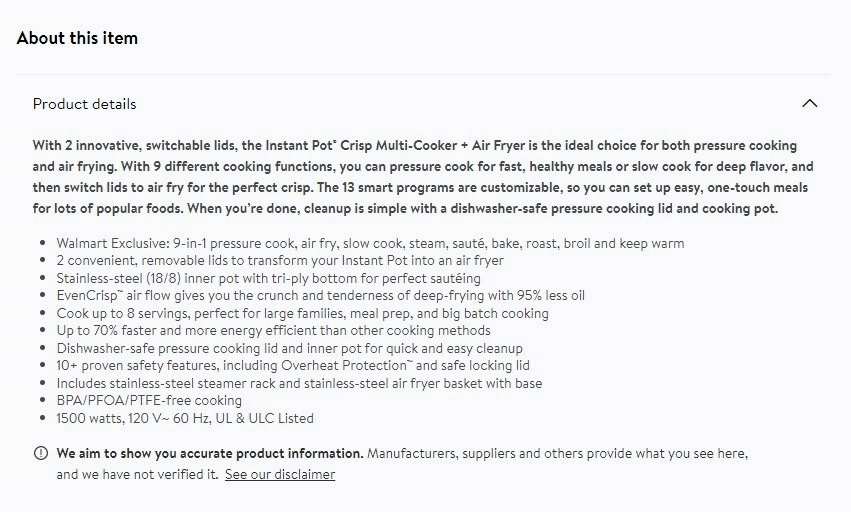Click the Product details section label

click(85, 104)
